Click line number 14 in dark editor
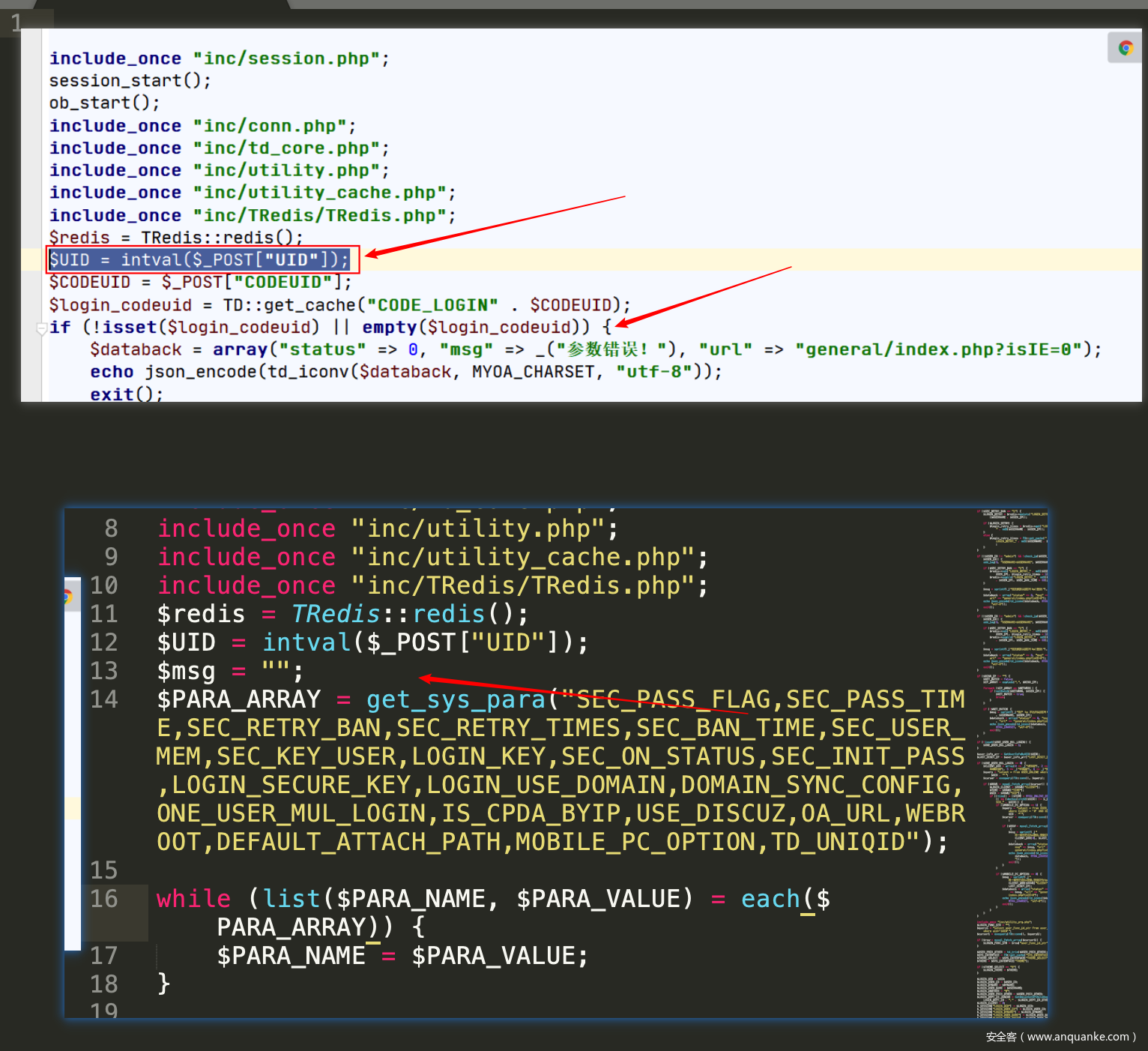Viewport: 1148px width, 1051px height. pos(104,699)
